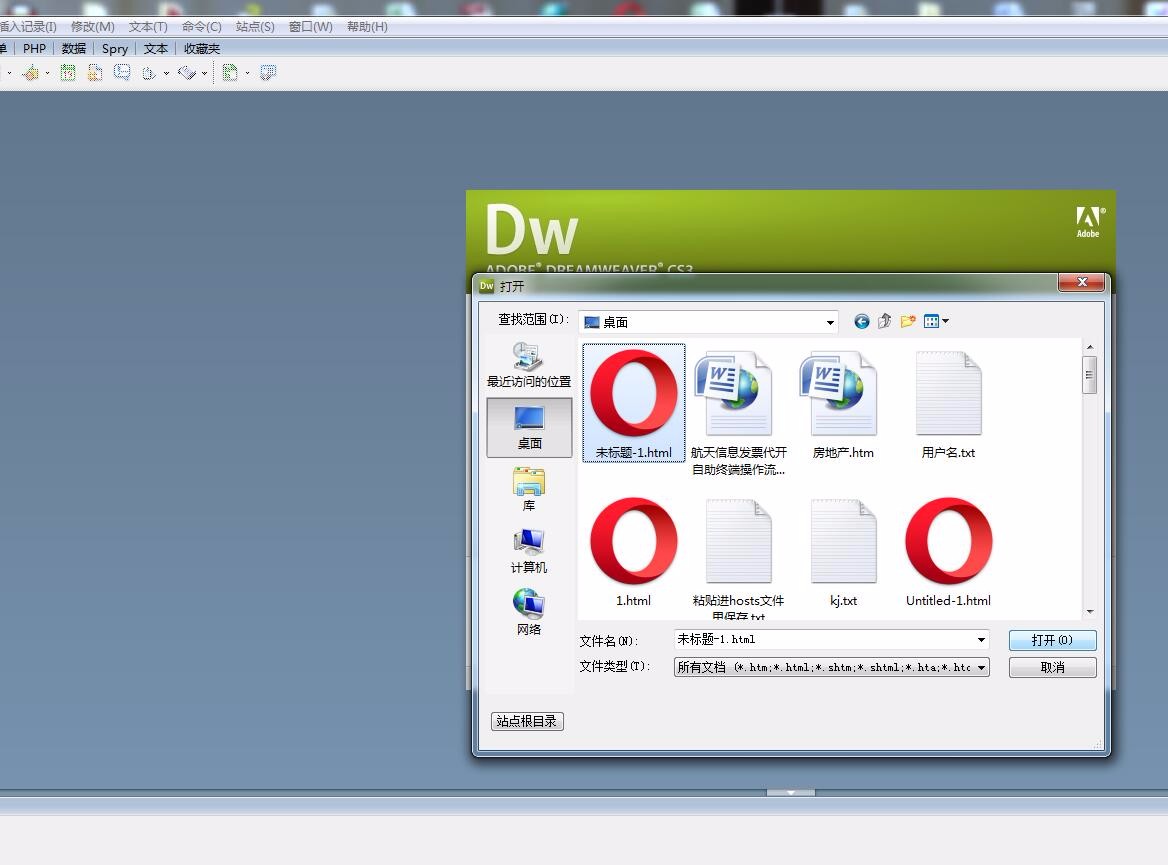The height and width of the screenshot is (865, 1168).
Task: Switch to the Spry insert tab
Action: click(115, 48)
